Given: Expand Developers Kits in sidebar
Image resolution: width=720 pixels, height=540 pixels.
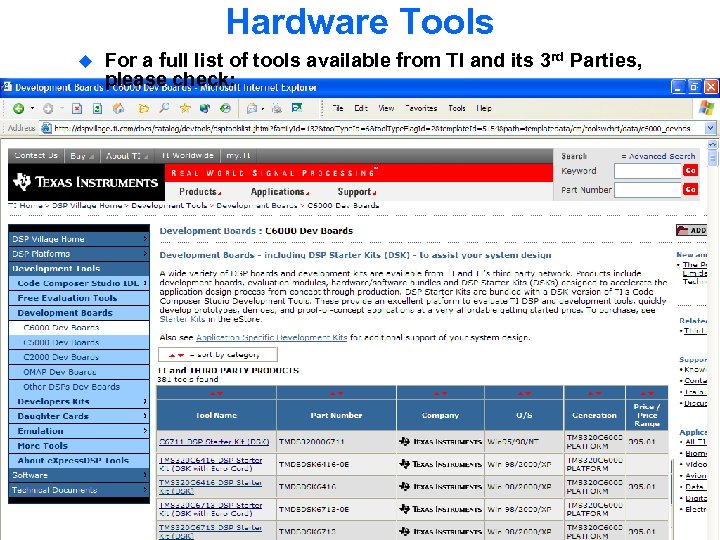Looking at the screenshot, I should pyautogui.click(x=79, y=401).
